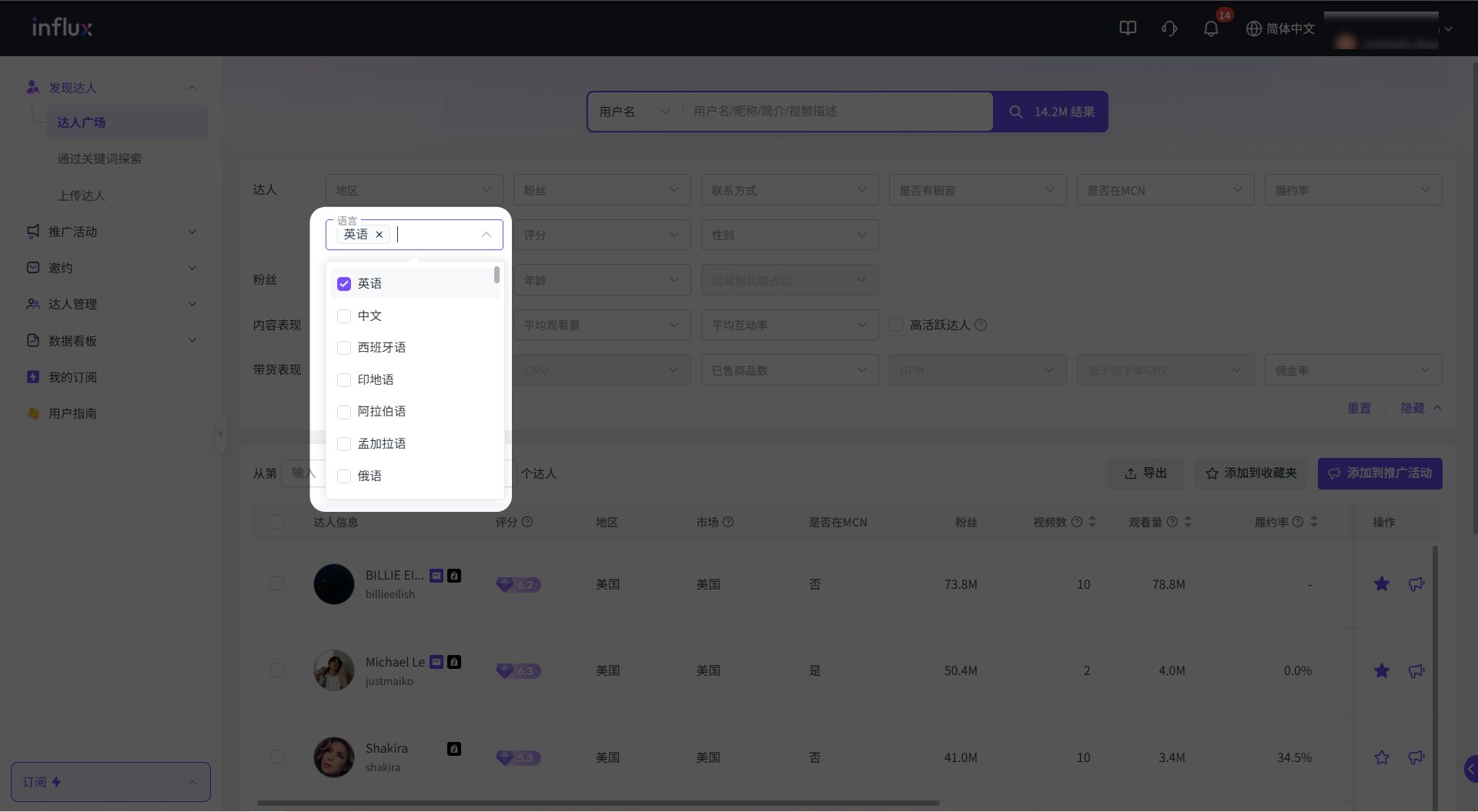
Task: Click the globe language switcher icon
Action: [x=1254, y=28]
